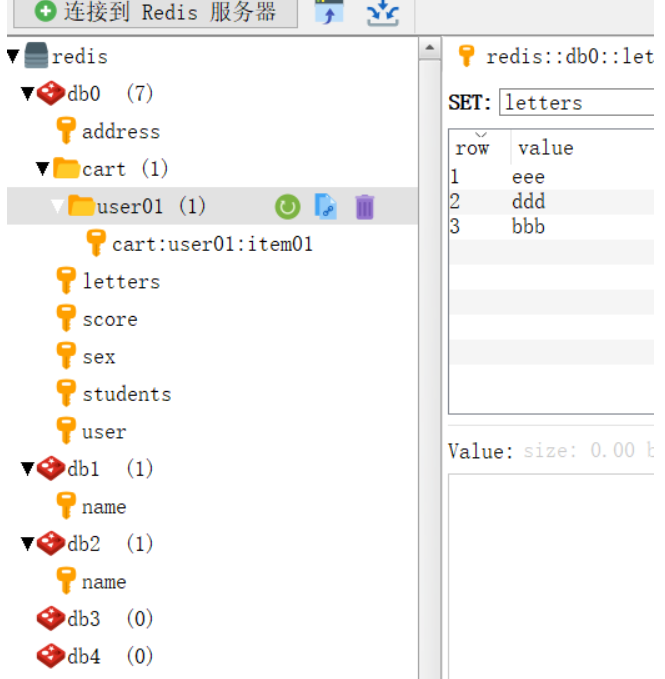The image size is (665, 679).
Task: Collapse the db2 database node
Action: coord(28,544)
